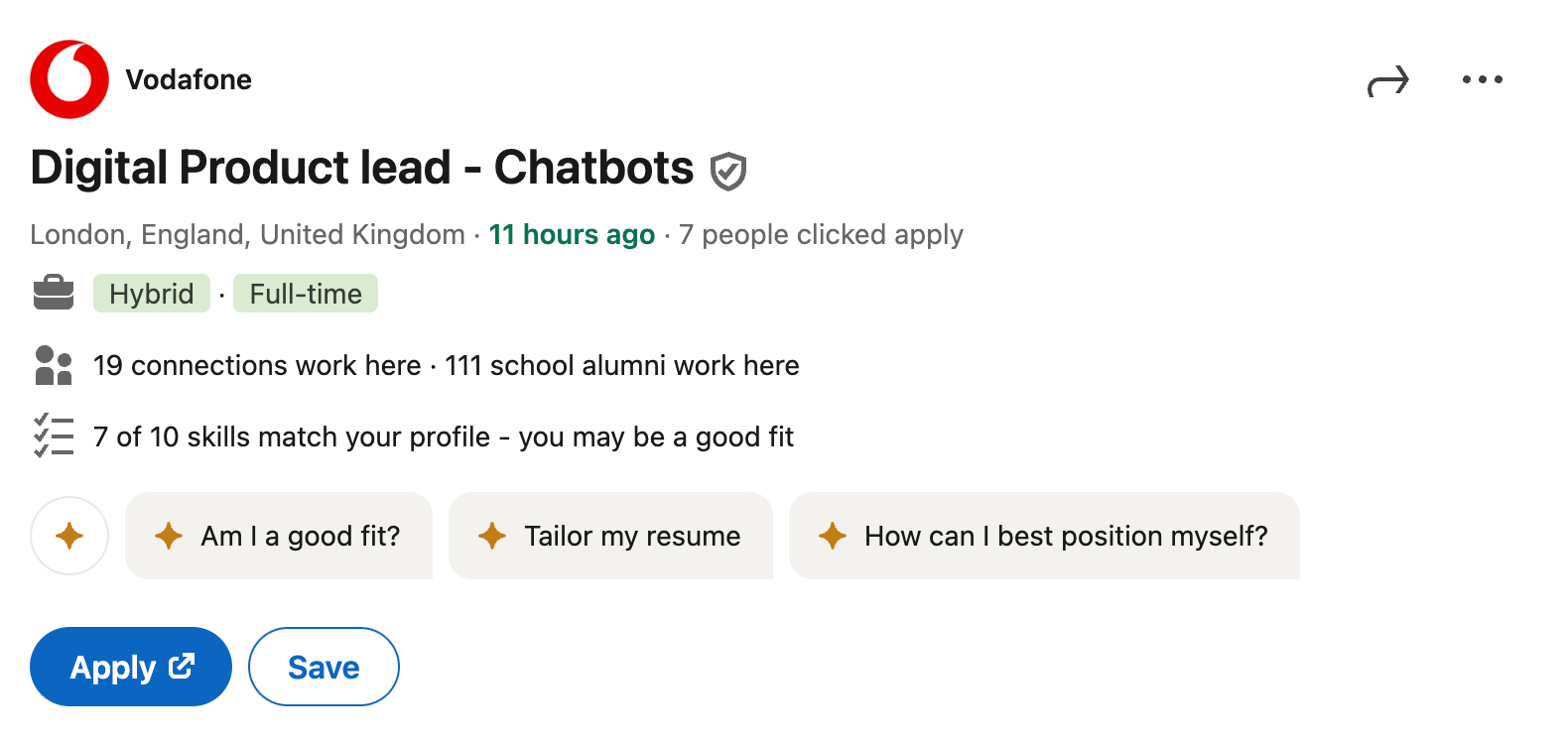Select the How can I best position myself prompt
This screenshot has height=746, width=1568.
click(1045, 536)
